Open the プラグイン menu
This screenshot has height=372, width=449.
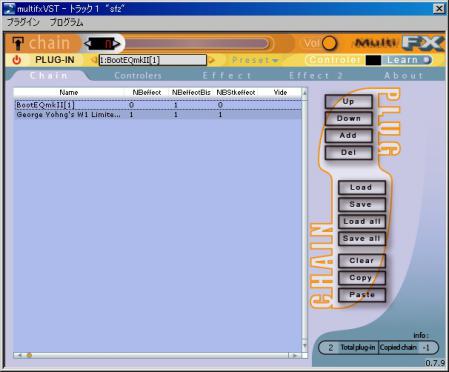23,22
